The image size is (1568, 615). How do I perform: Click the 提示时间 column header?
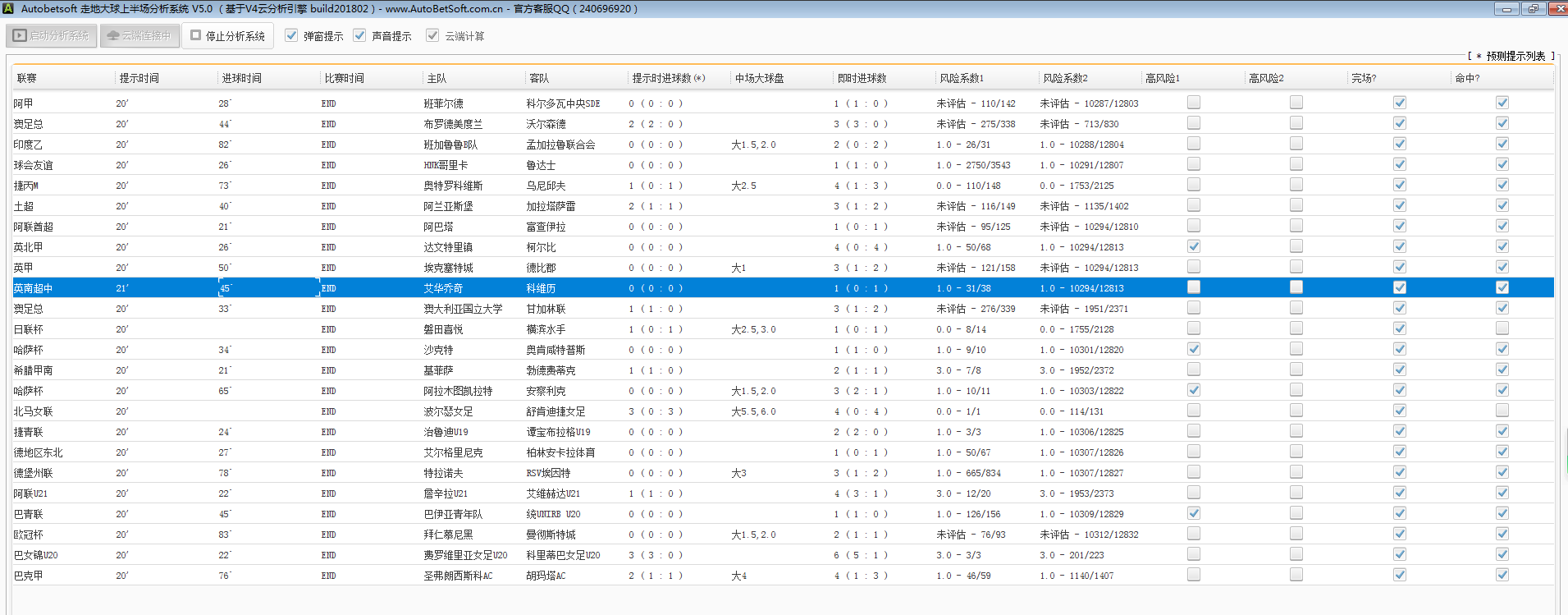tap(139, 79)
